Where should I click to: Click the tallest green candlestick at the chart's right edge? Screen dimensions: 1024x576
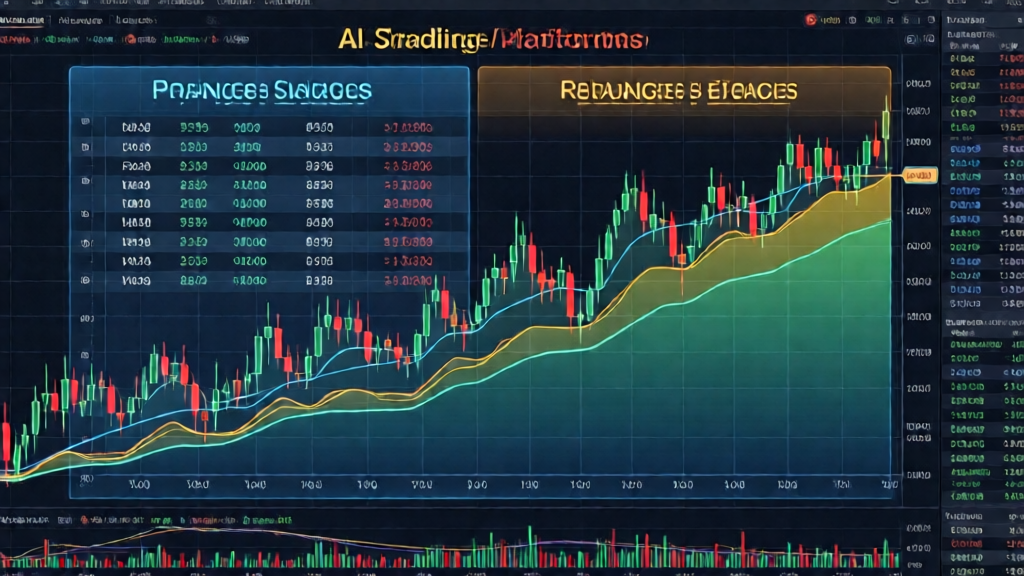pos(886,124)
